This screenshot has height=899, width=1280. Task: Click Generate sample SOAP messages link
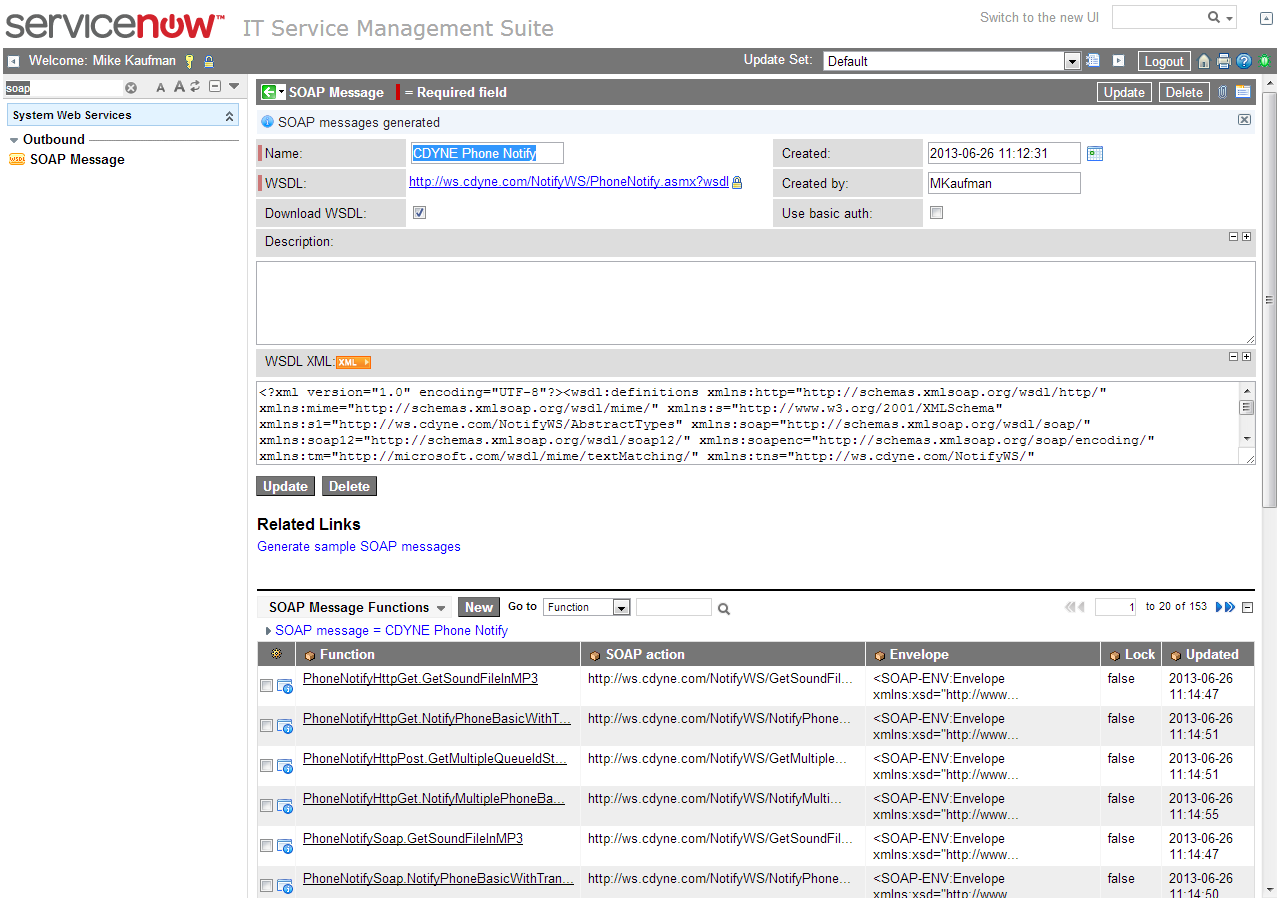359,547
